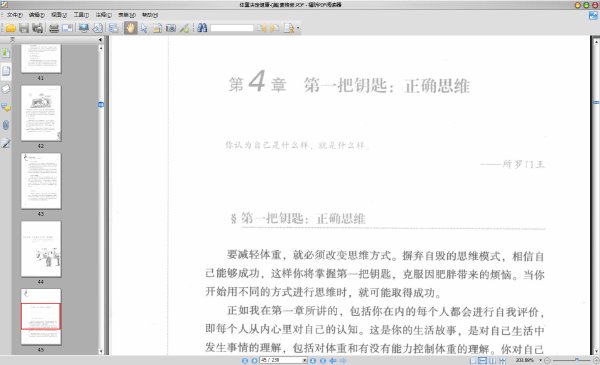Select page 45 thumbnail
The image size is (600, 365).
tap(41, 317)
